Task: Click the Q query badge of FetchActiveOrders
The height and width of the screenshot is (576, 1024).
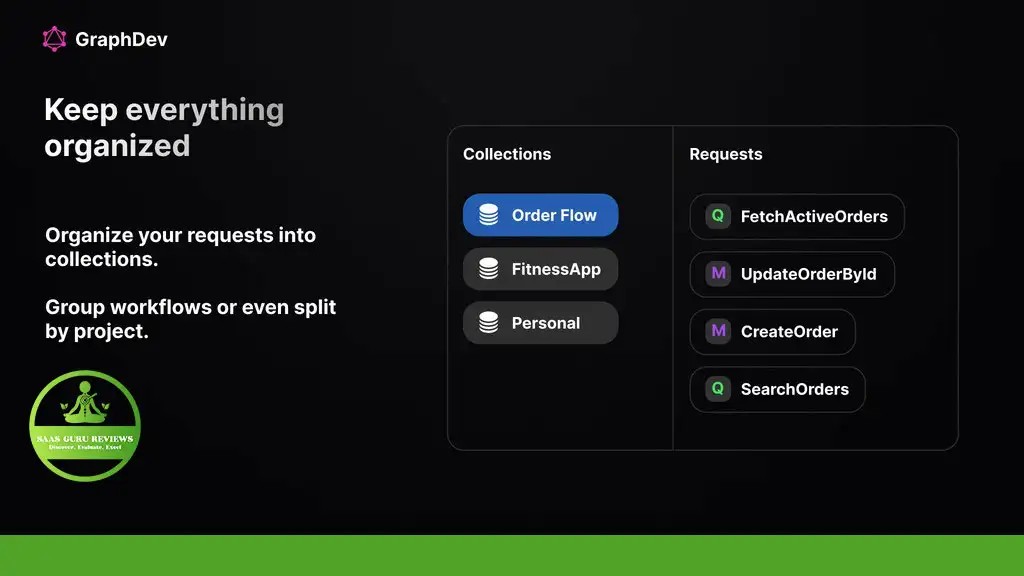Action: coord(718,216)
